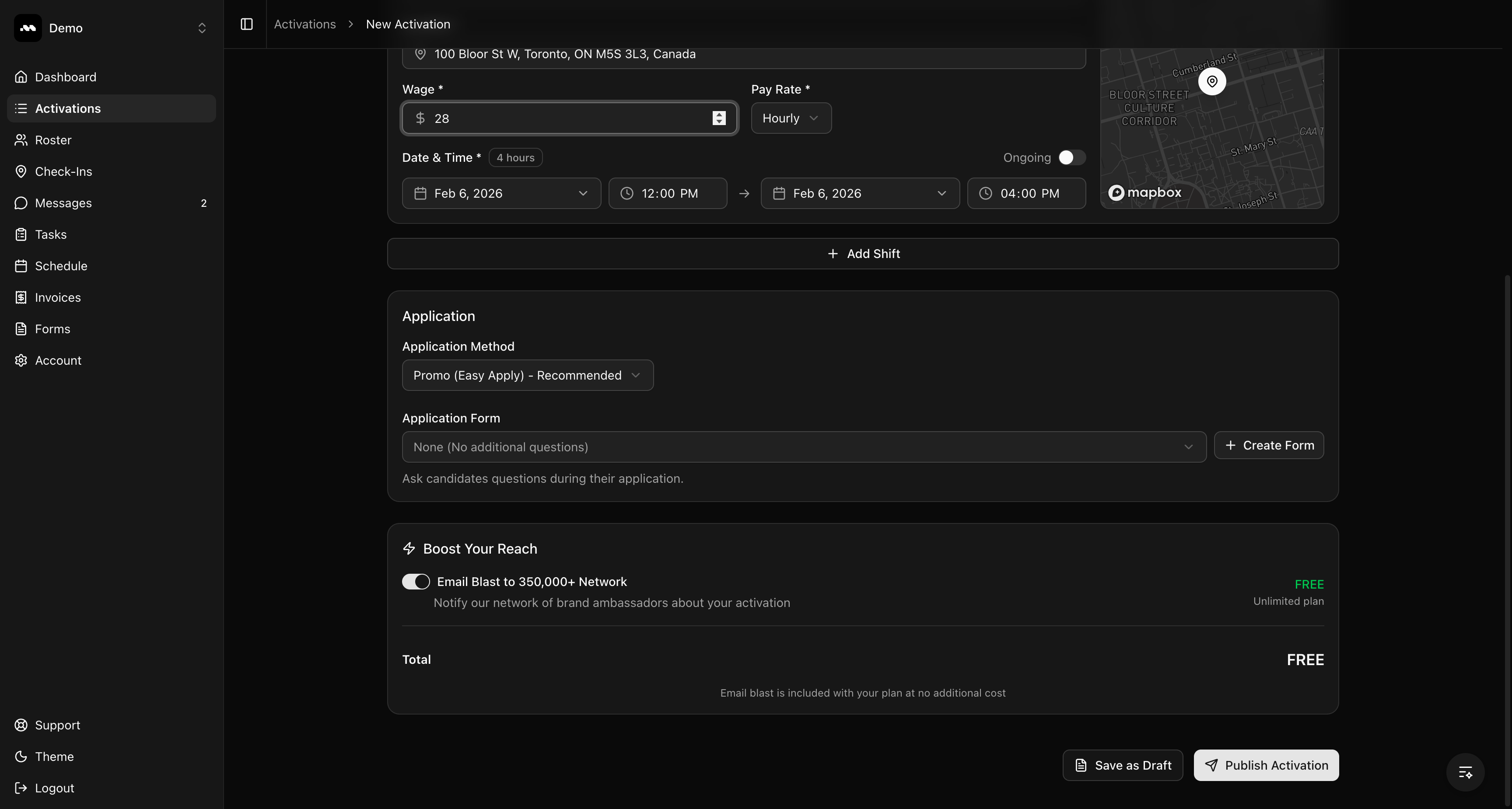Image resolution: width=1512 pixels, height=809 pixels.
Task: Collapse the sidebar panel
Action: 246,24
